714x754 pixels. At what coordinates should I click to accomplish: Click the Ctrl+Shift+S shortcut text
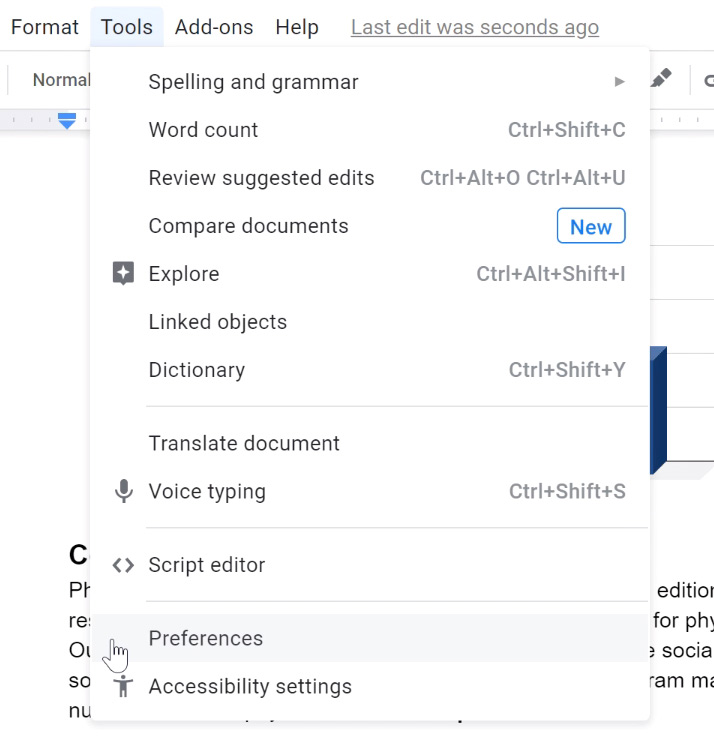567,491
